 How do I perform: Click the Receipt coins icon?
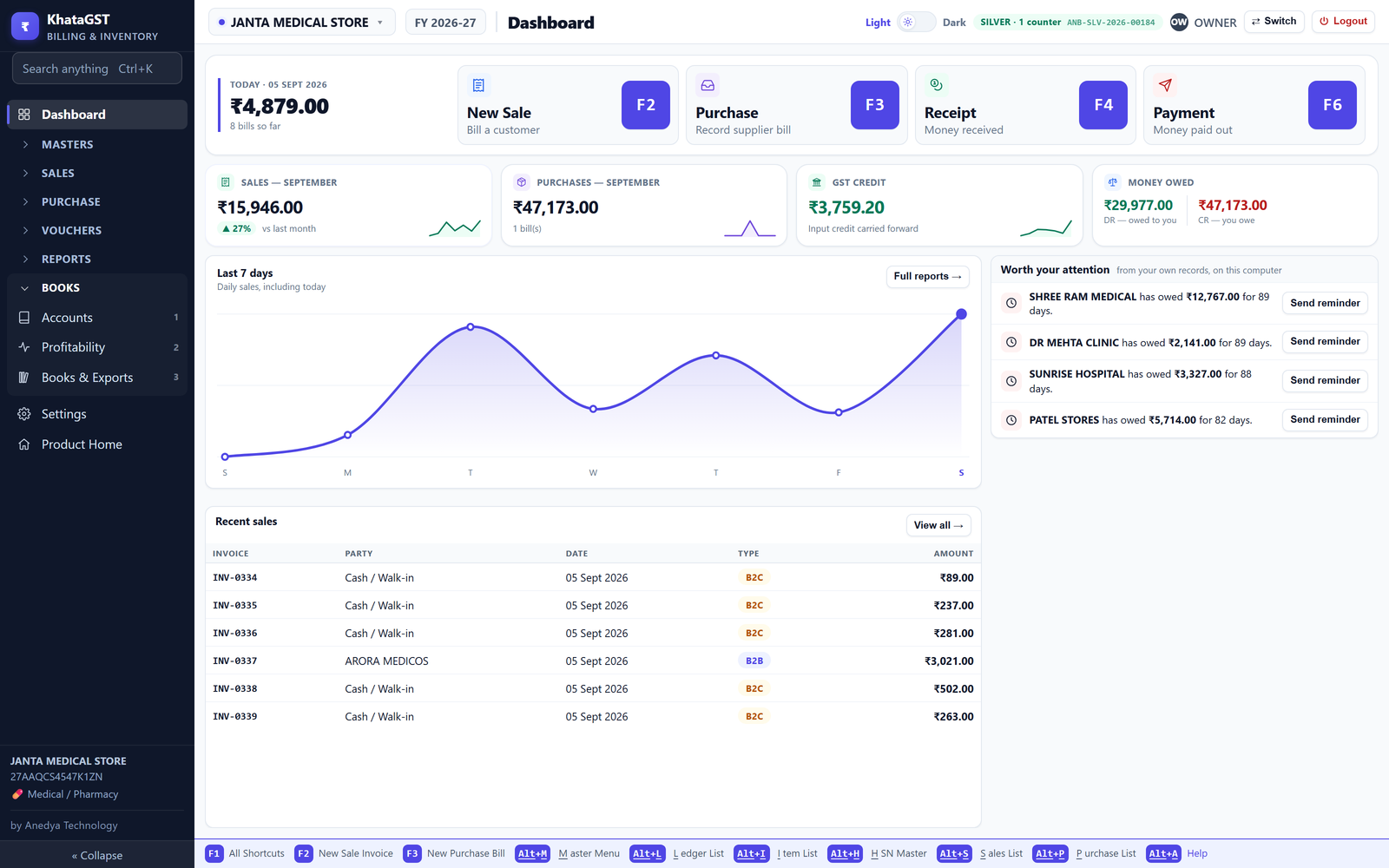(936, 85)
